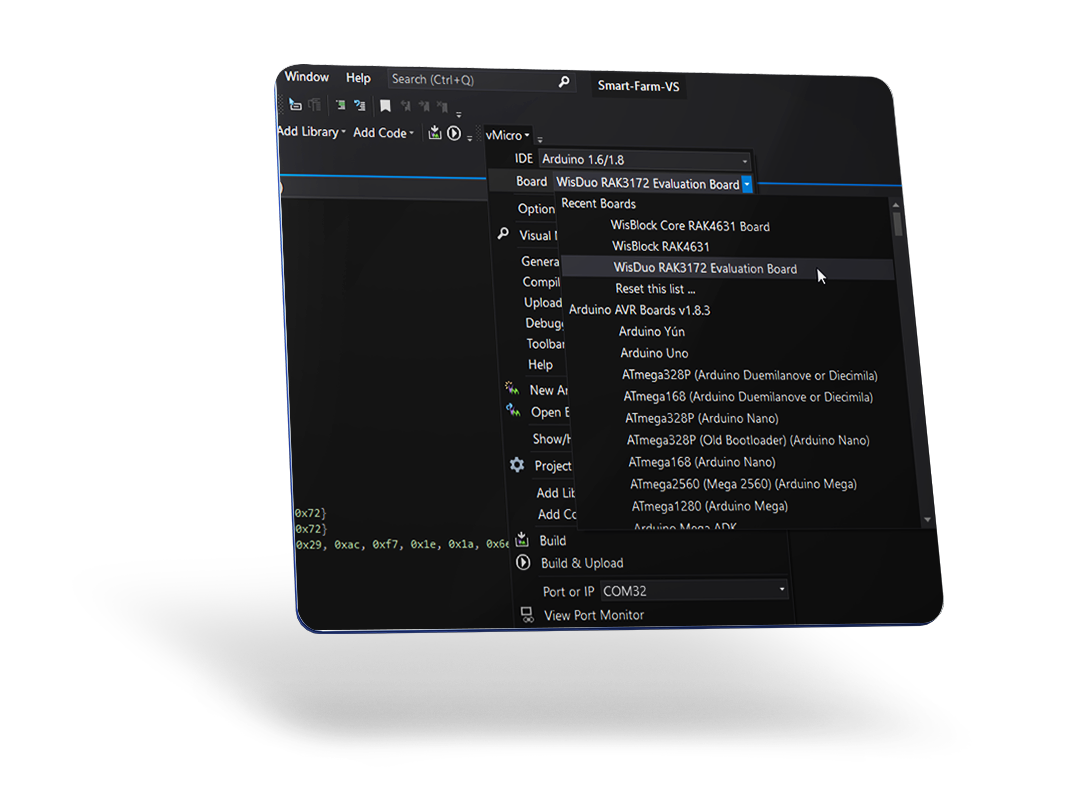Open toolbar overflow next to Build & Upload icon
Viewport: 1079px width, 794px height.
coord(470,138)
